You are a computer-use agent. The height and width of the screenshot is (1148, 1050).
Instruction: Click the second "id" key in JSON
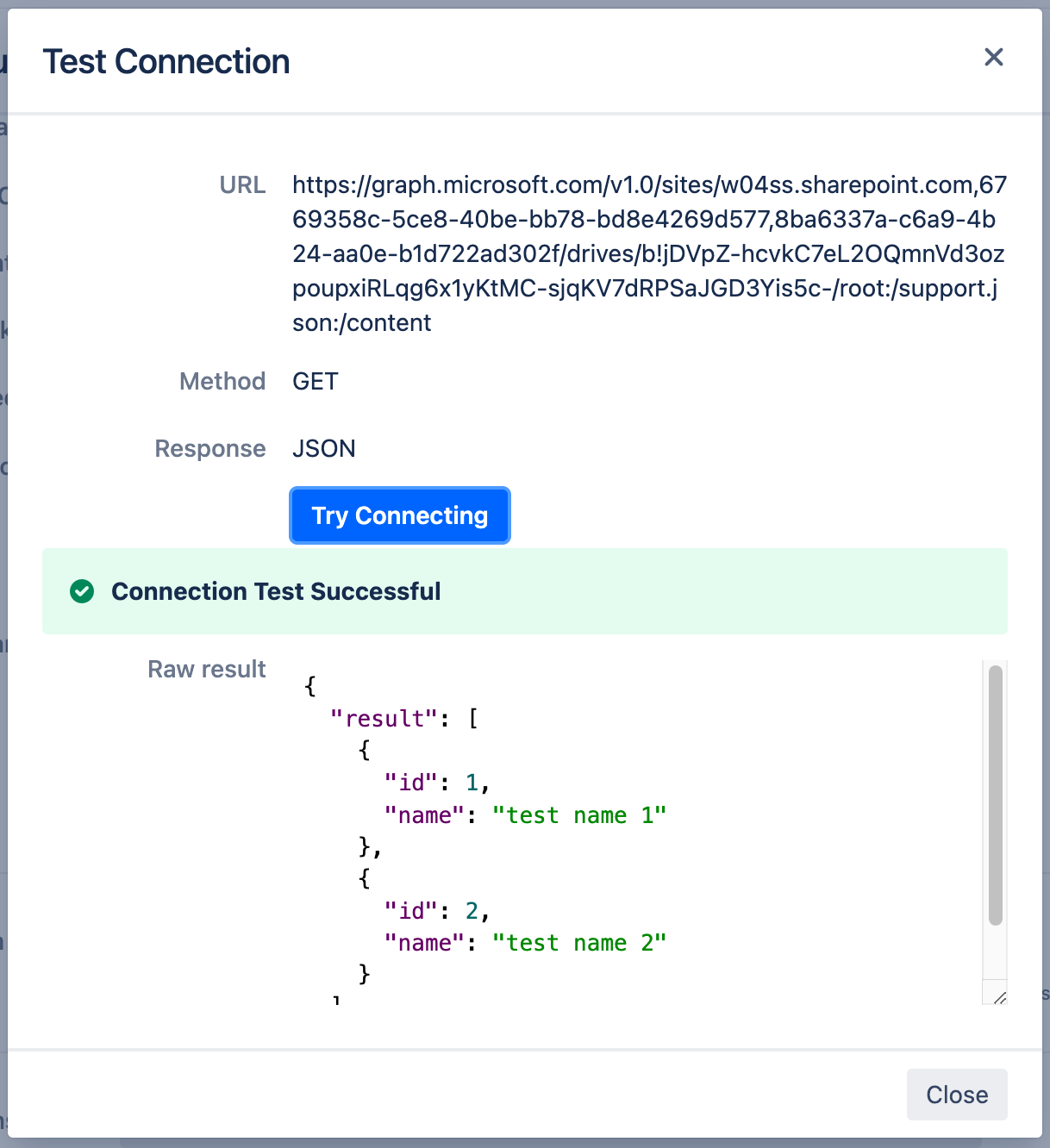coord(411,911)
